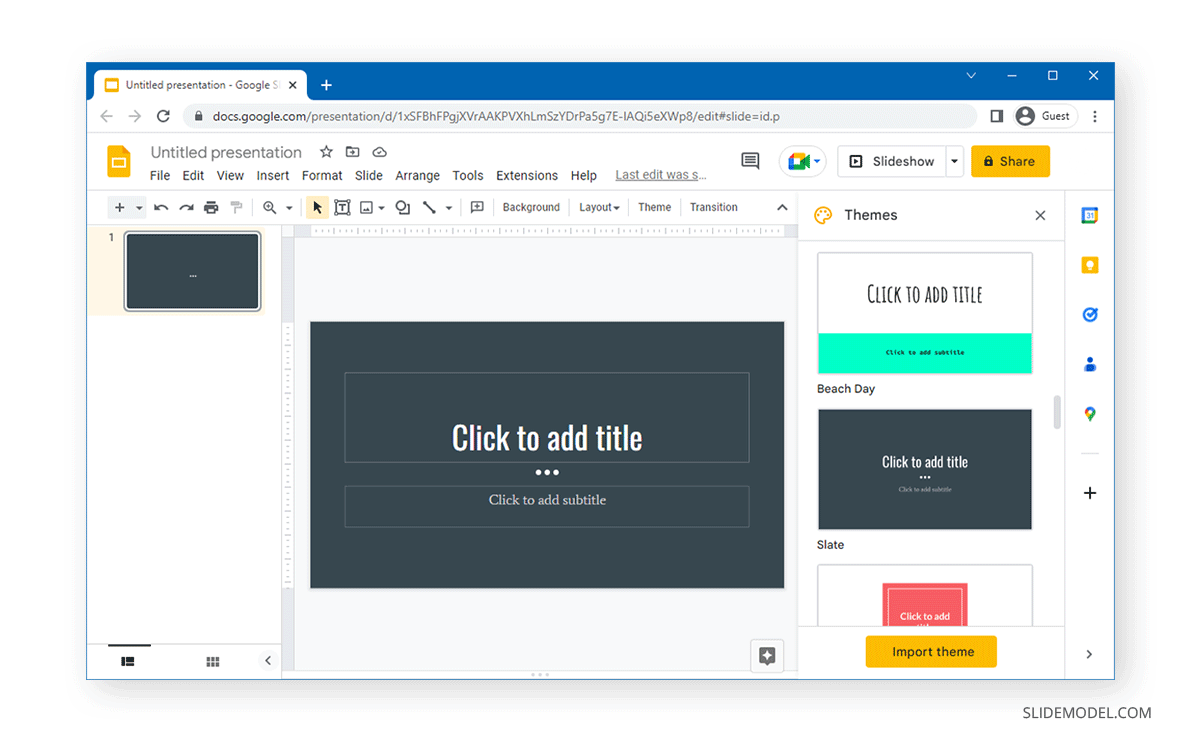Click to add subtitle placeholder

547,506
